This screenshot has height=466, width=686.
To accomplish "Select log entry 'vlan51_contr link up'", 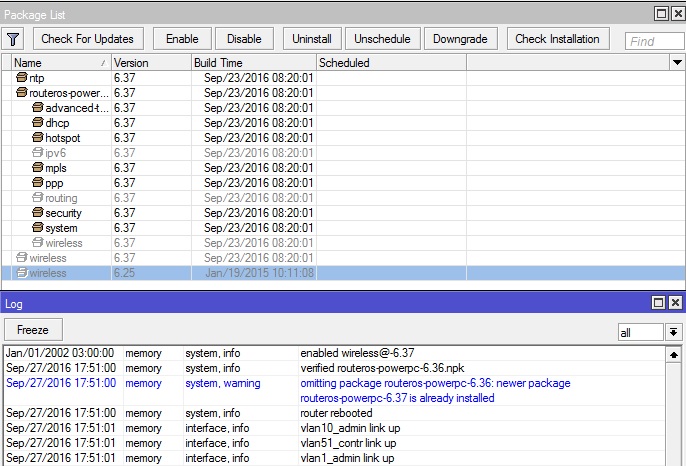I will tap(348, 443).
